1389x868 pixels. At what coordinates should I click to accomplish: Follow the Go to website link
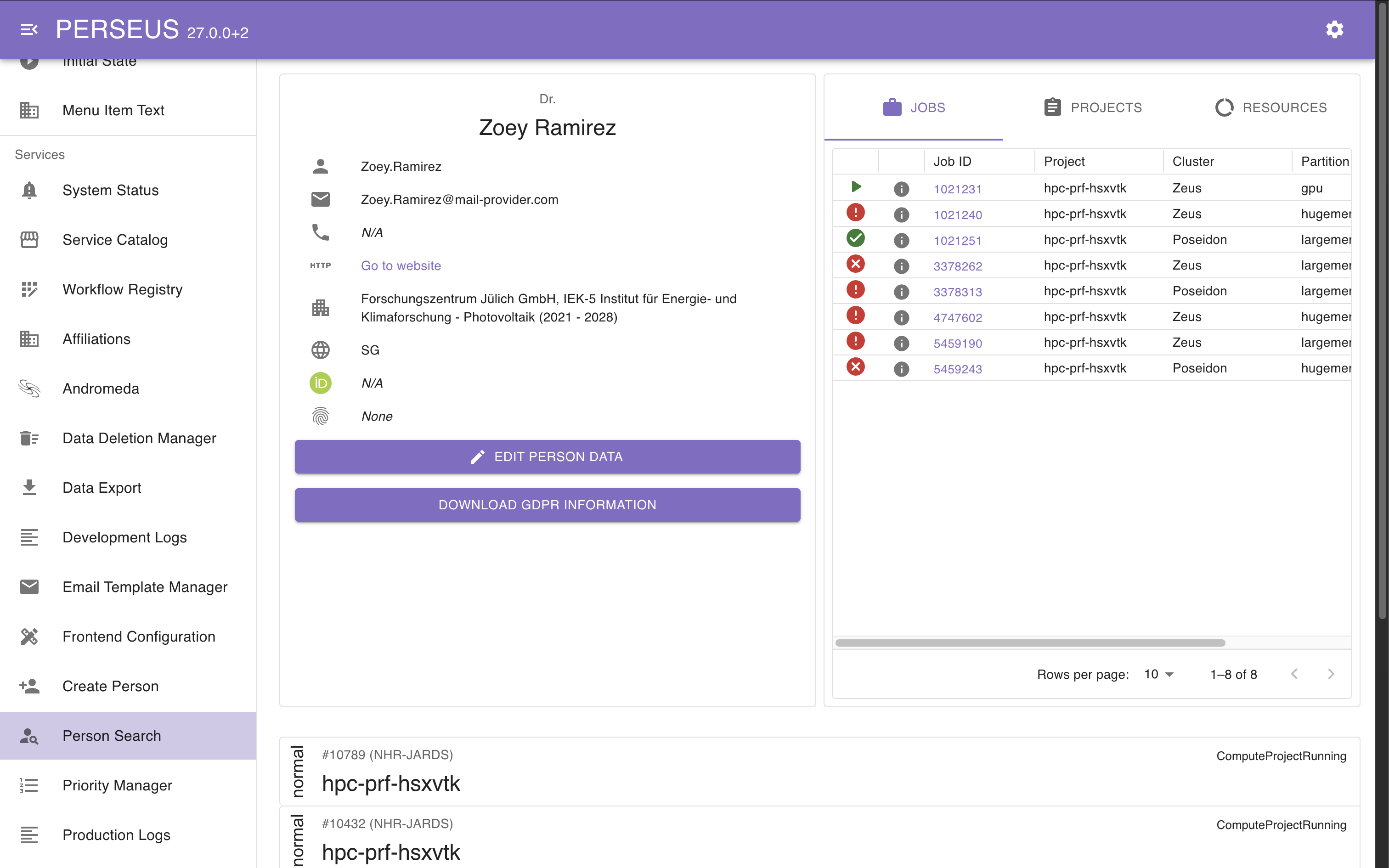pyautogui.click(x=401, y=266)
